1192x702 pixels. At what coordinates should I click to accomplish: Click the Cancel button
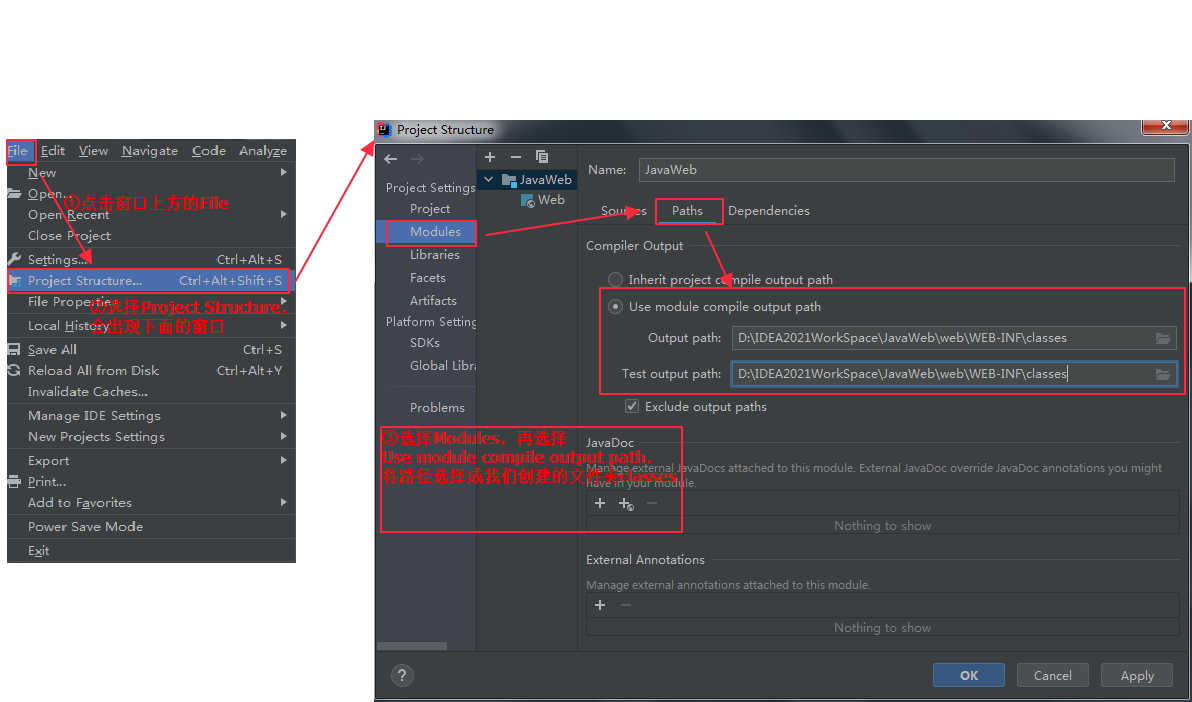(1053, 675)
